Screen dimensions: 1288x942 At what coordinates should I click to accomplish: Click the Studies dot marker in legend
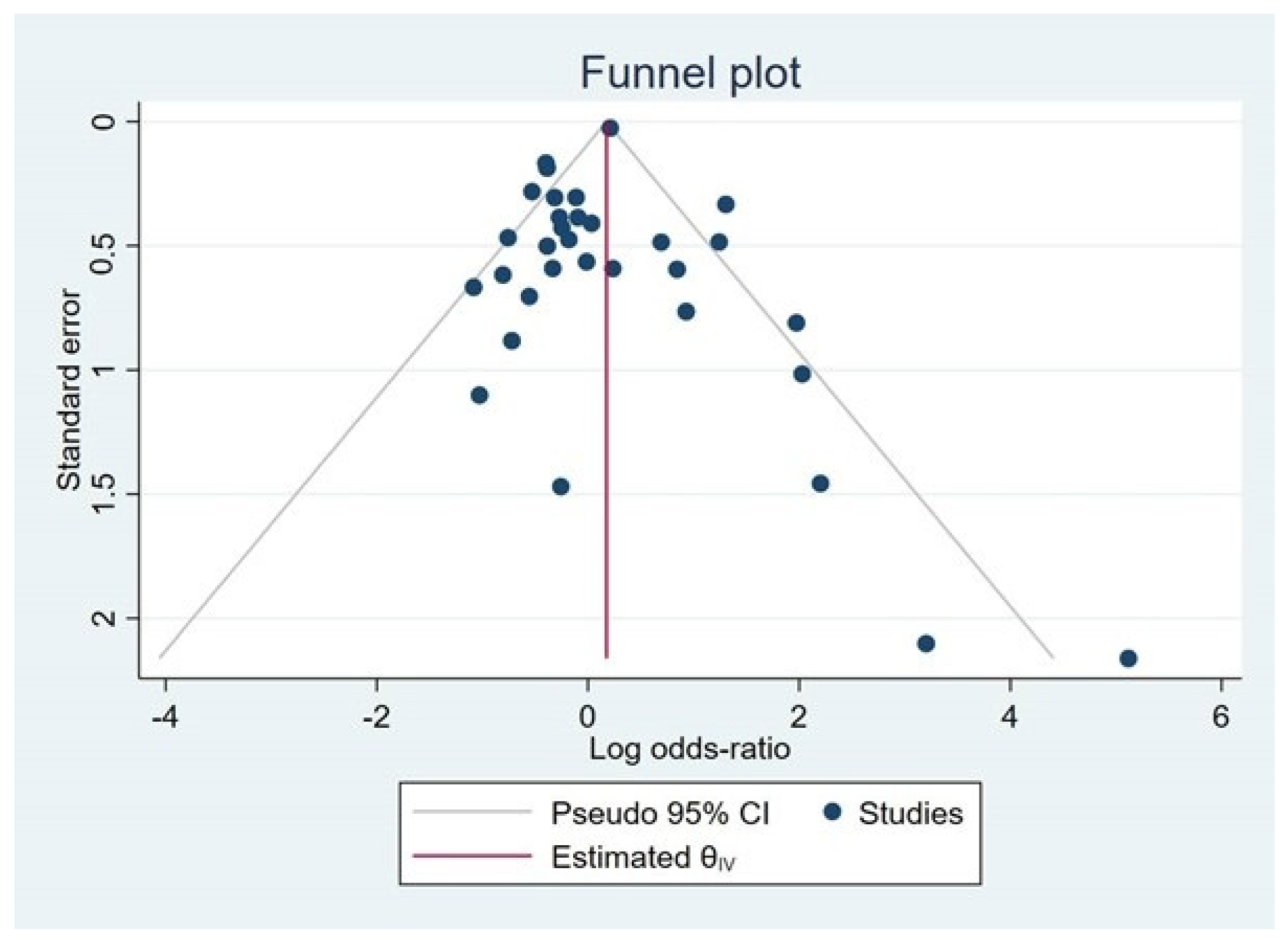[833, 812]
